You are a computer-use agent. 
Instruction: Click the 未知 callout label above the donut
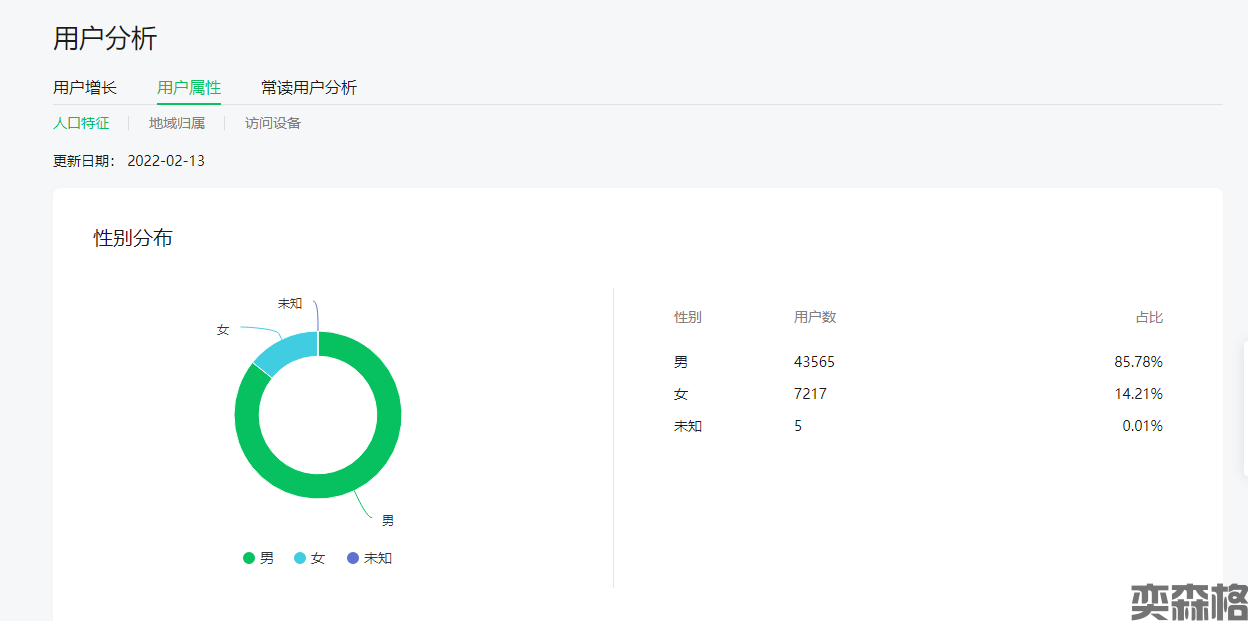click(290, 304)
